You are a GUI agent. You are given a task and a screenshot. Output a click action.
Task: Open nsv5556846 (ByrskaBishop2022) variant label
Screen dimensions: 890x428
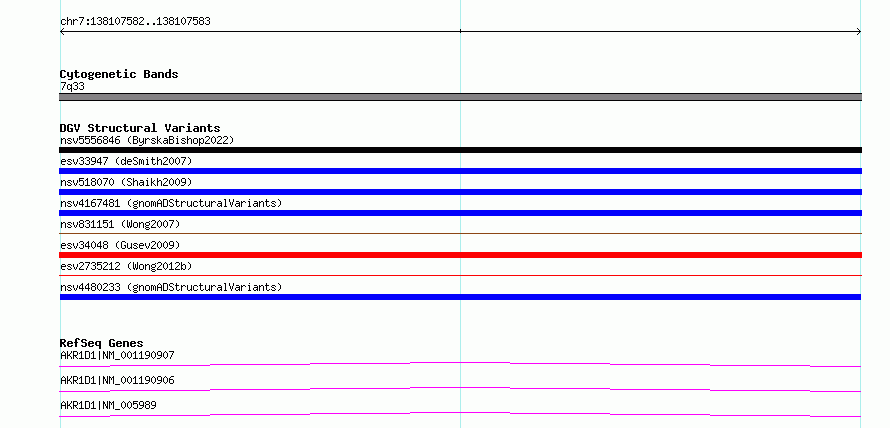(147, 140)
